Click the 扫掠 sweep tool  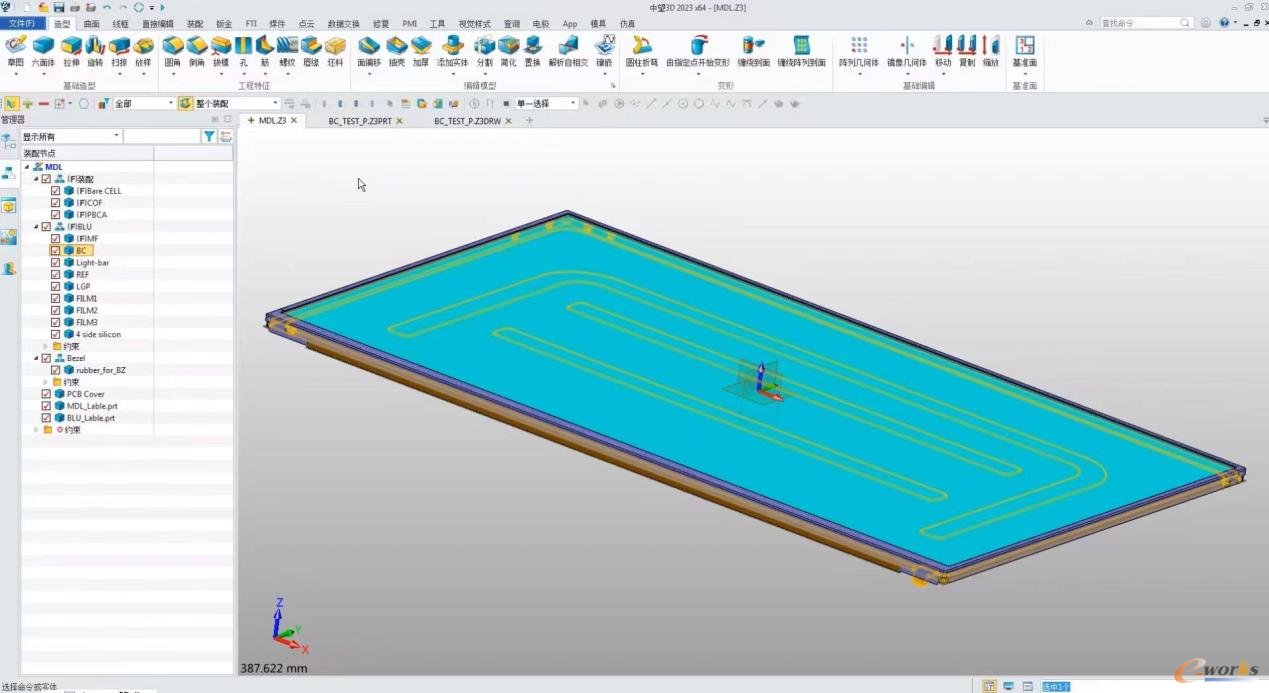[119, 51]
